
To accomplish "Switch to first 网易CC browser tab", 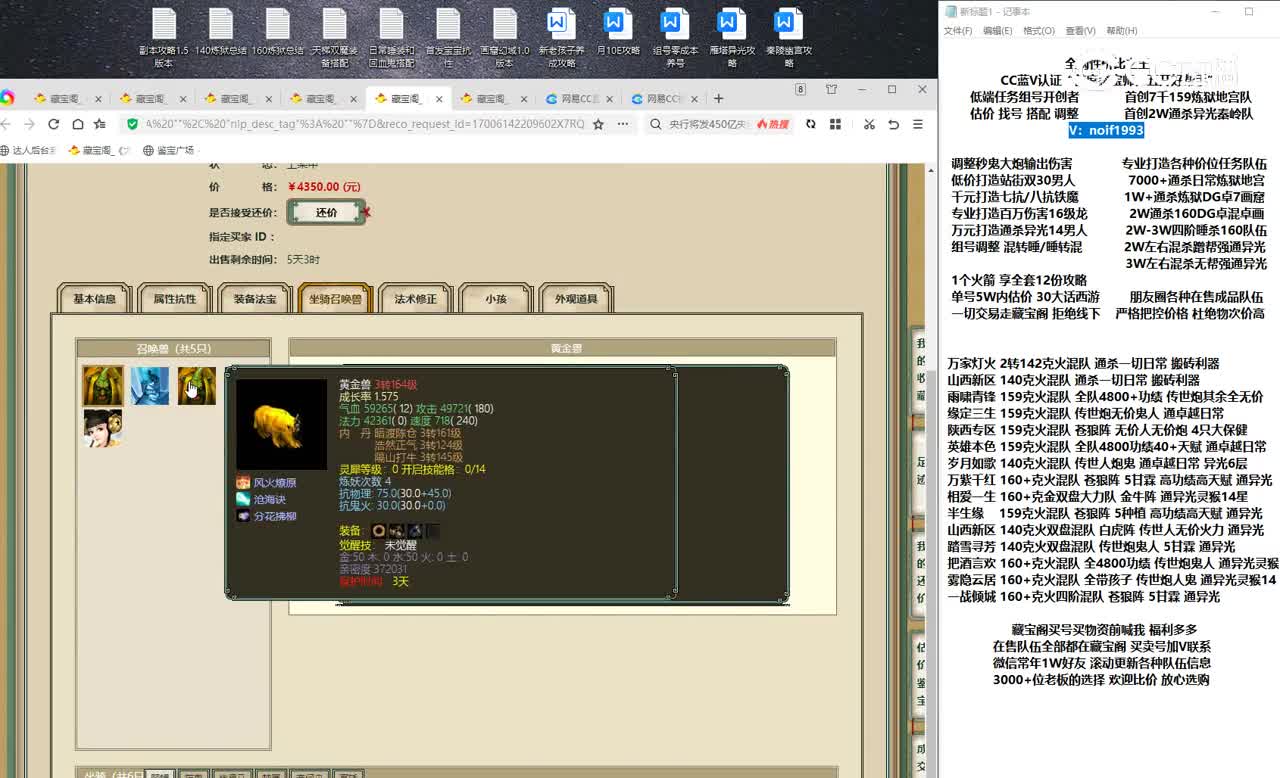I will pos(578,99).
